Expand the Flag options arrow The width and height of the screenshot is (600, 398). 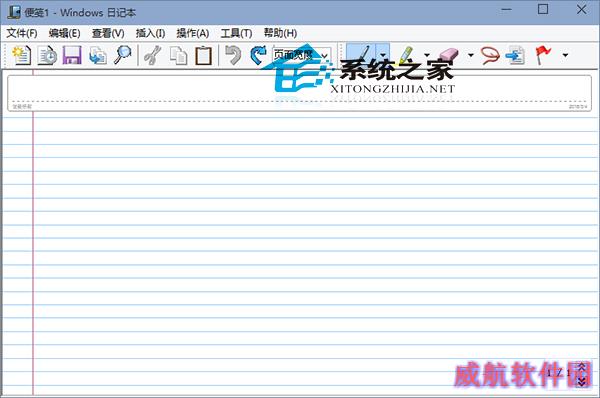[x=565, y=55]
